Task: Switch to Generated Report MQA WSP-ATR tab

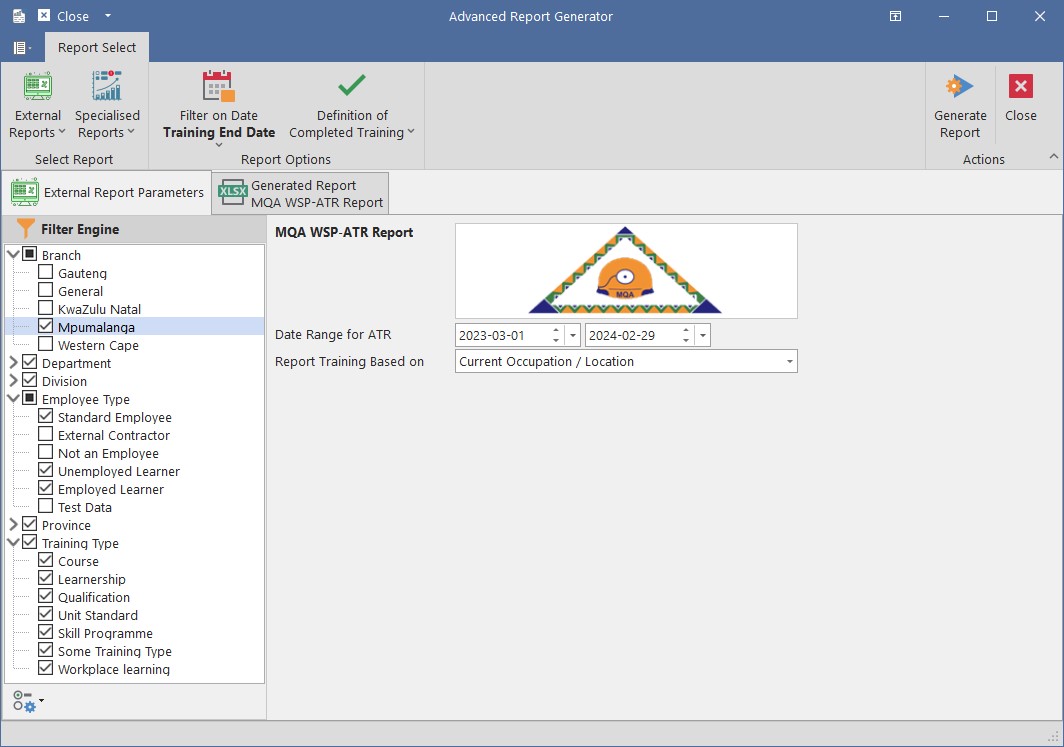Action: click(x=301, y=194)
